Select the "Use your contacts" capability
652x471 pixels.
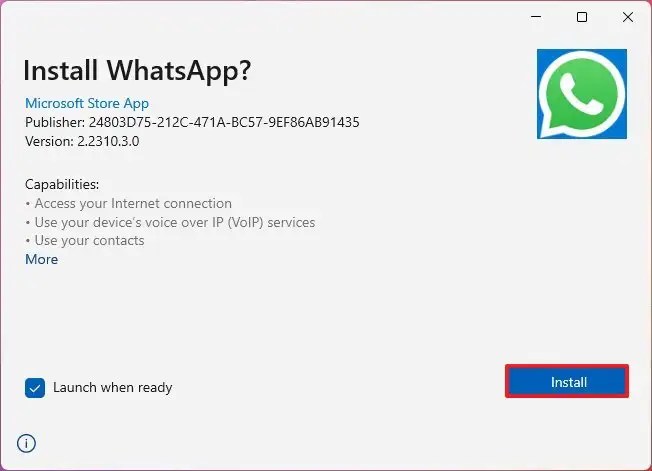(x=85, y=241)
